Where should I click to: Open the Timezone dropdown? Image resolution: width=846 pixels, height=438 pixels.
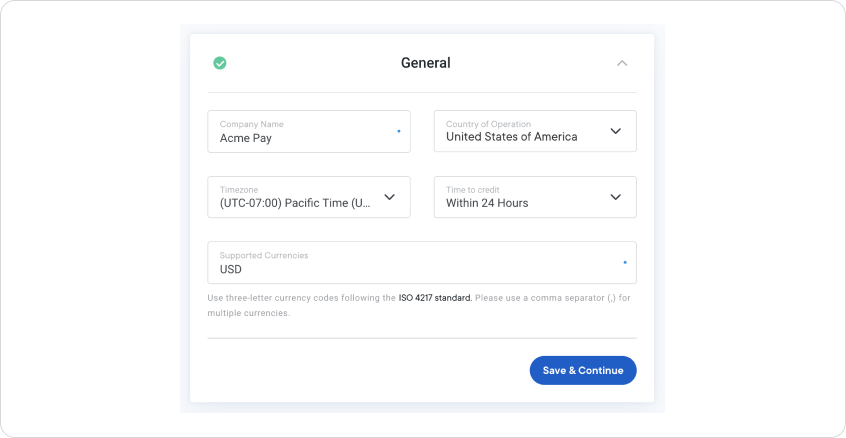pos(309,197)
